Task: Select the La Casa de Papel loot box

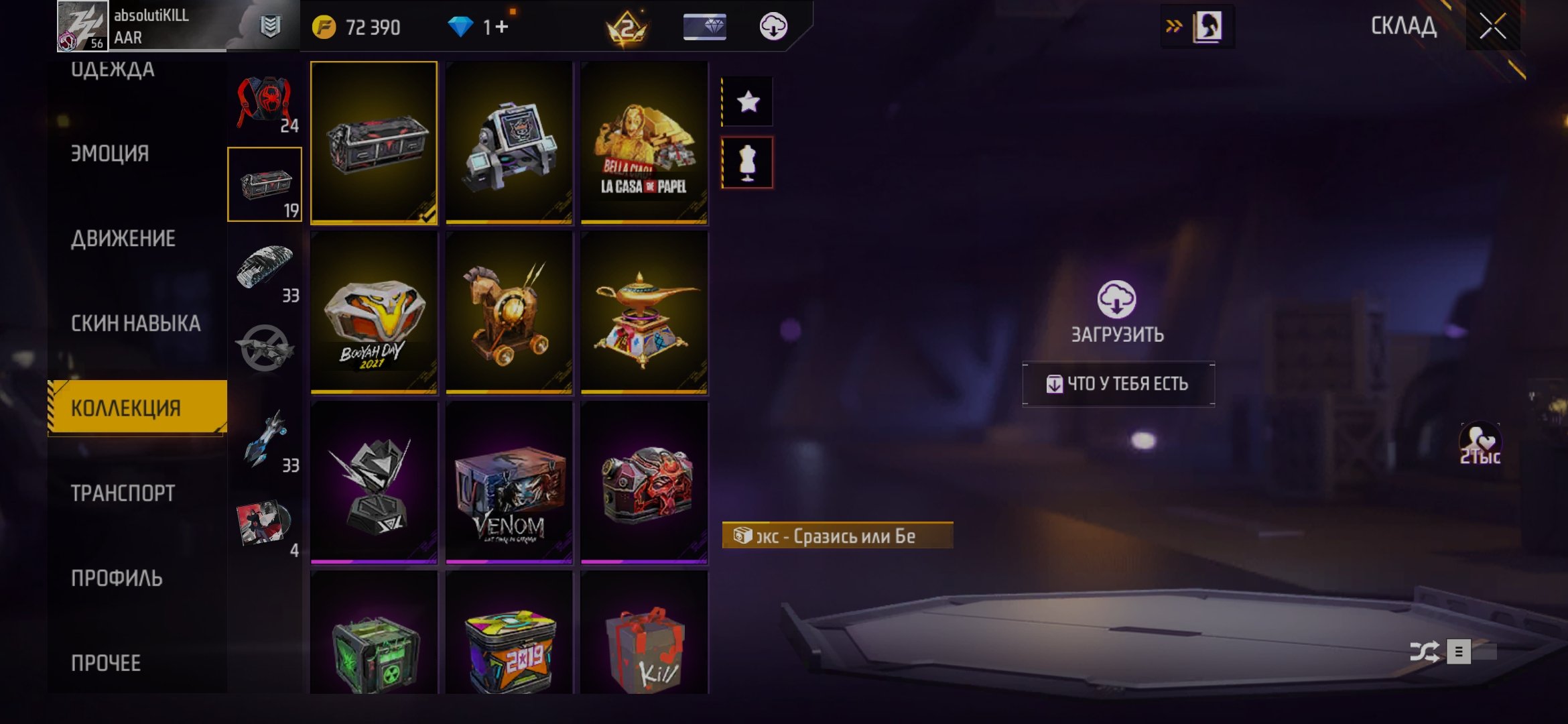Action: [x=644, y=142]
